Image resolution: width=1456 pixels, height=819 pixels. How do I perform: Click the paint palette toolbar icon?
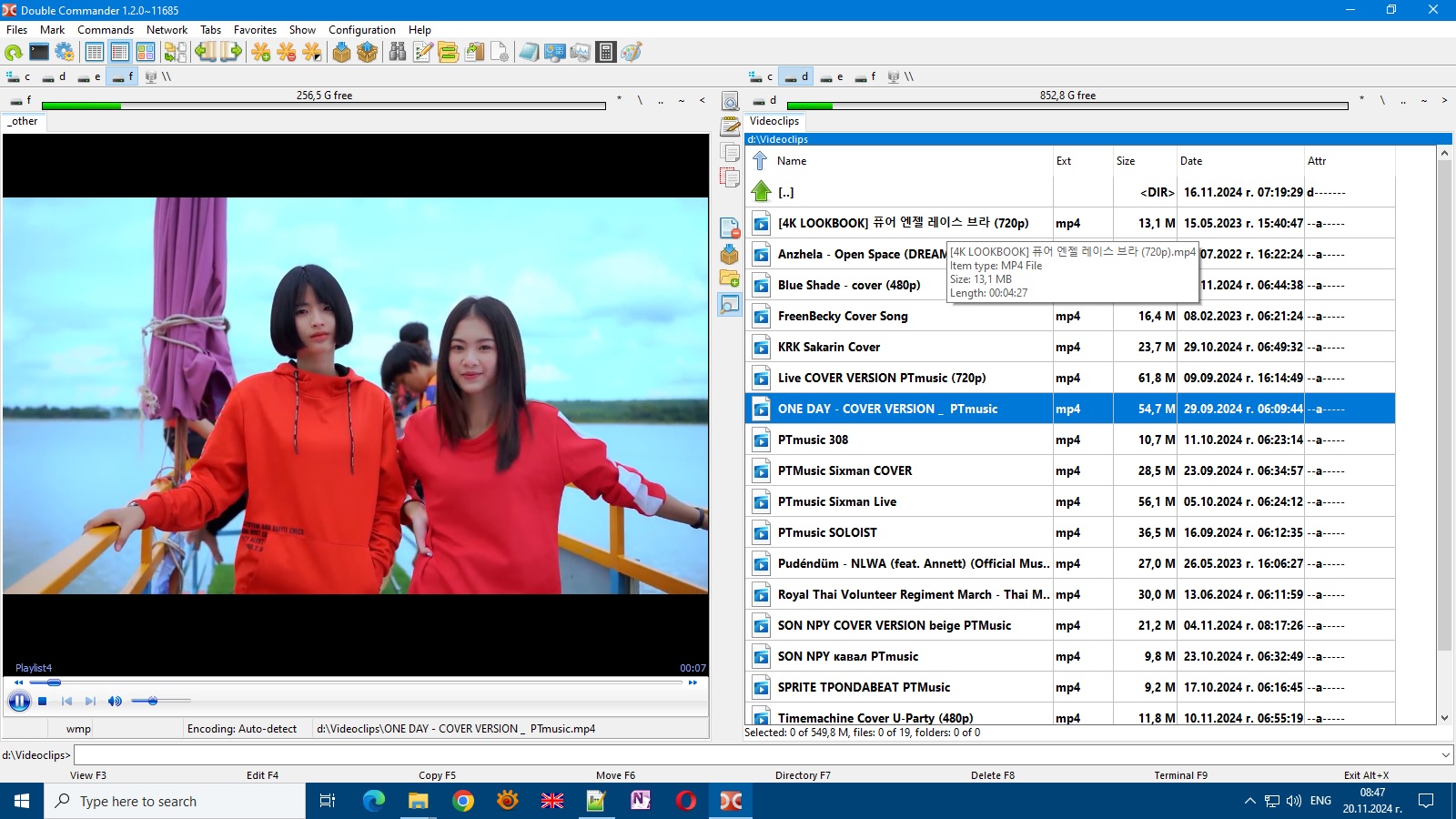632,53
